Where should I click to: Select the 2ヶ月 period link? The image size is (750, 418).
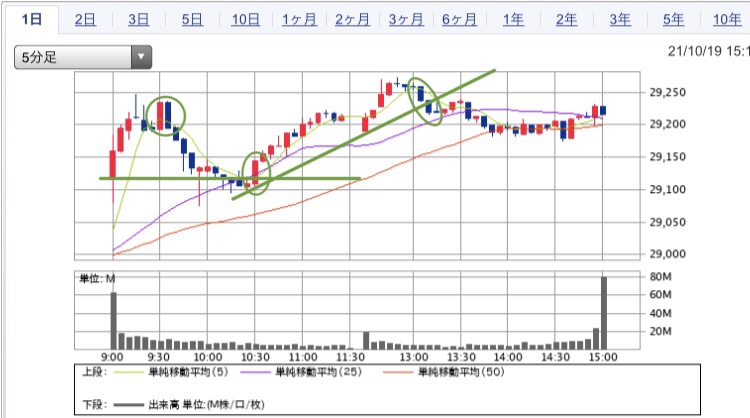pos(352,20)
